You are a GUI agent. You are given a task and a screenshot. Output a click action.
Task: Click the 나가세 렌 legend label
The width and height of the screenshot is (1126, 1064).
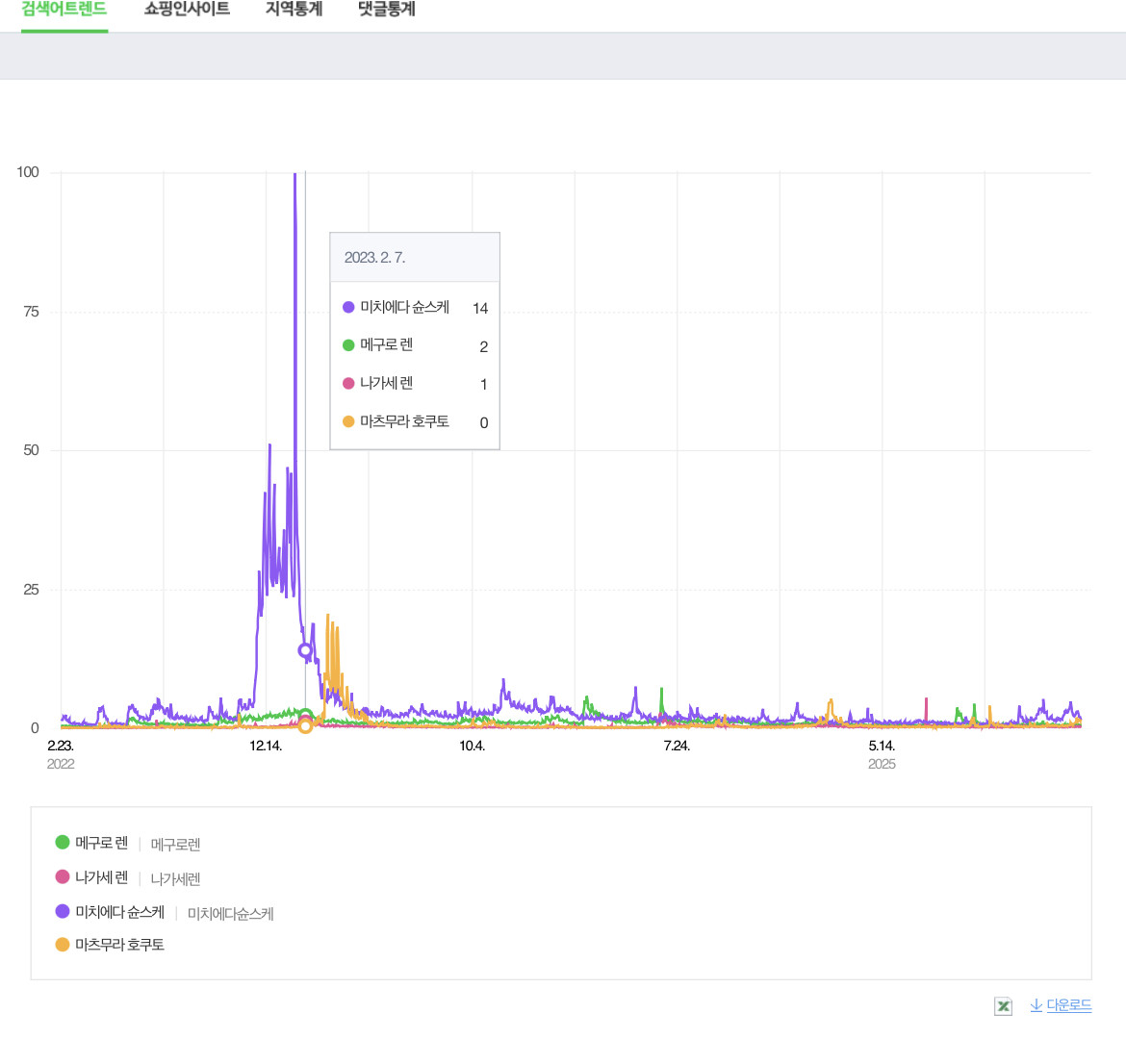click(101, 877)
